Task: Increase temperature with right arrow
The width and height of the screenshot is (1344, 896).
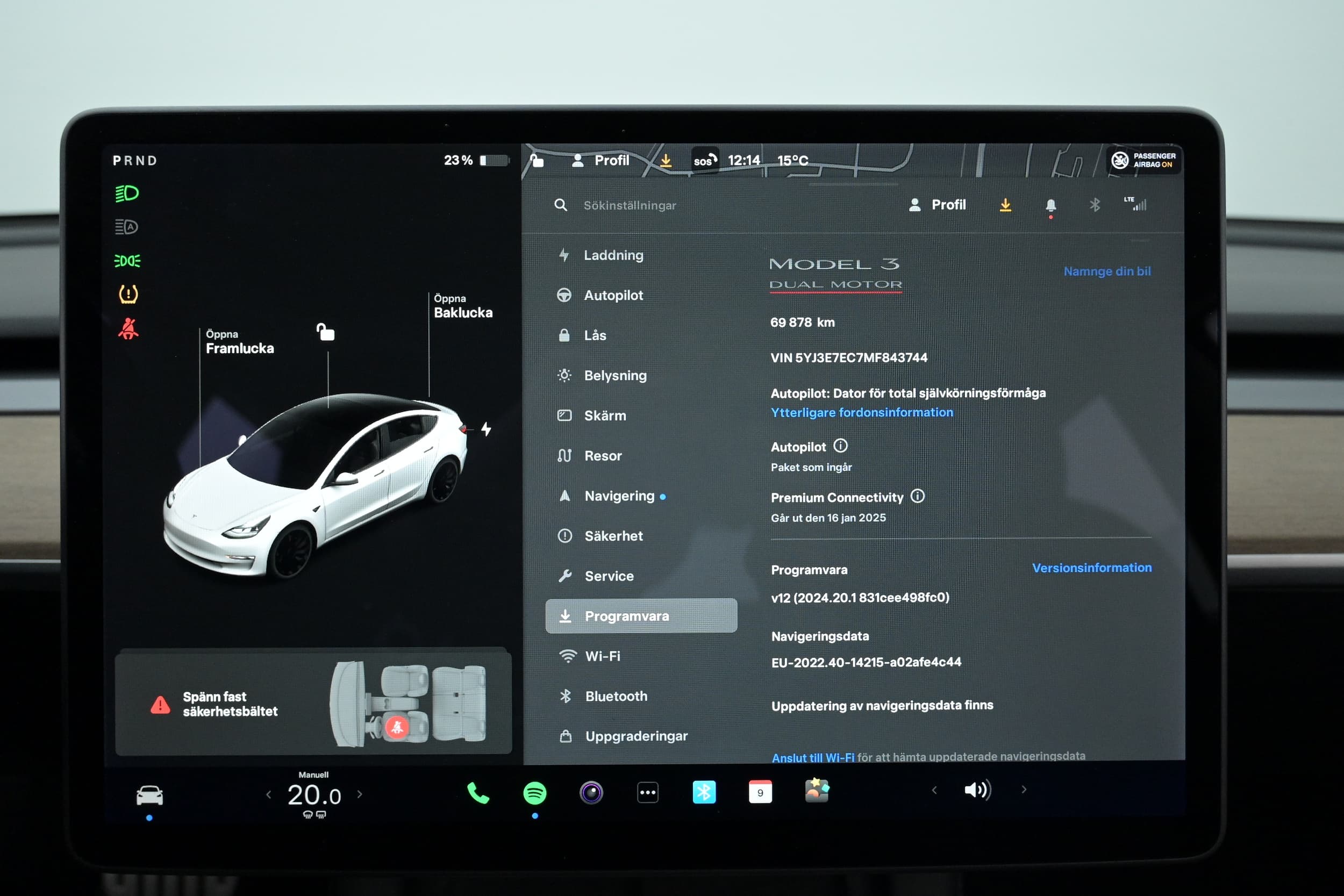Action: (360, 794)
